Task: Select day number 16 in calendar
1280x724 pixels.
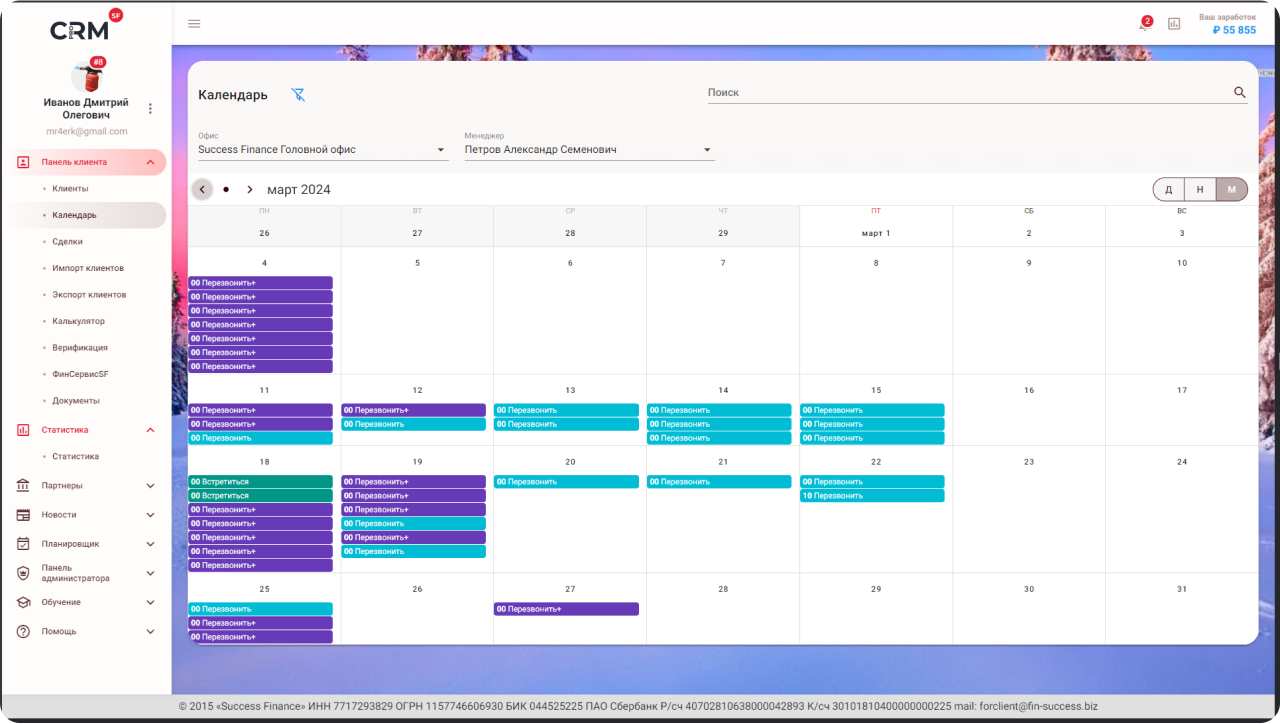Action: pos(1029,390)
